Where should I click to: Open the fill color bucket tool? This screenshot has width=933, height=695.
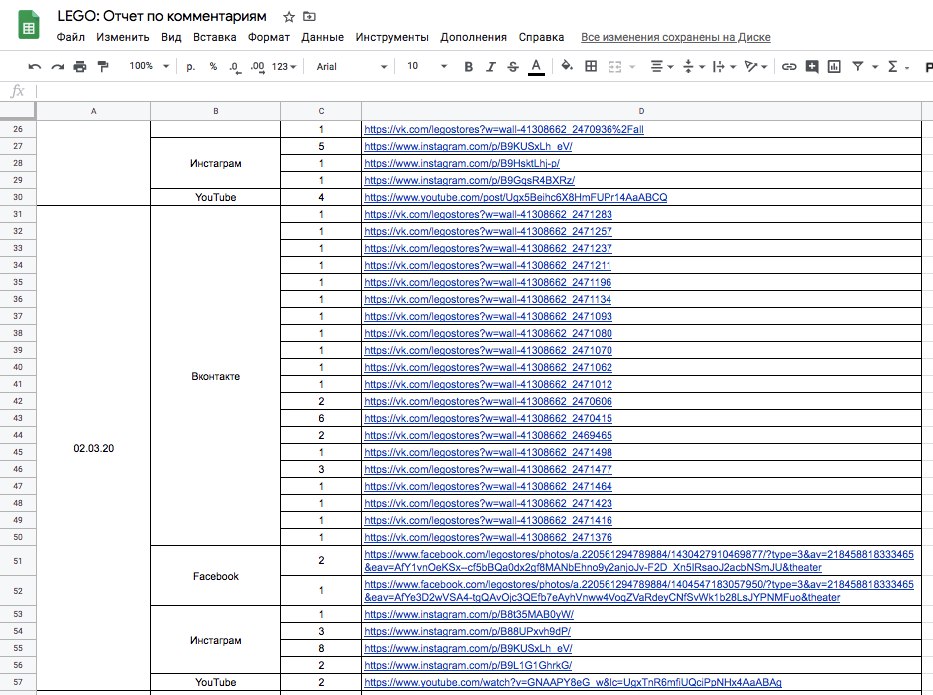pyautogui.click(x=567, y=67)
